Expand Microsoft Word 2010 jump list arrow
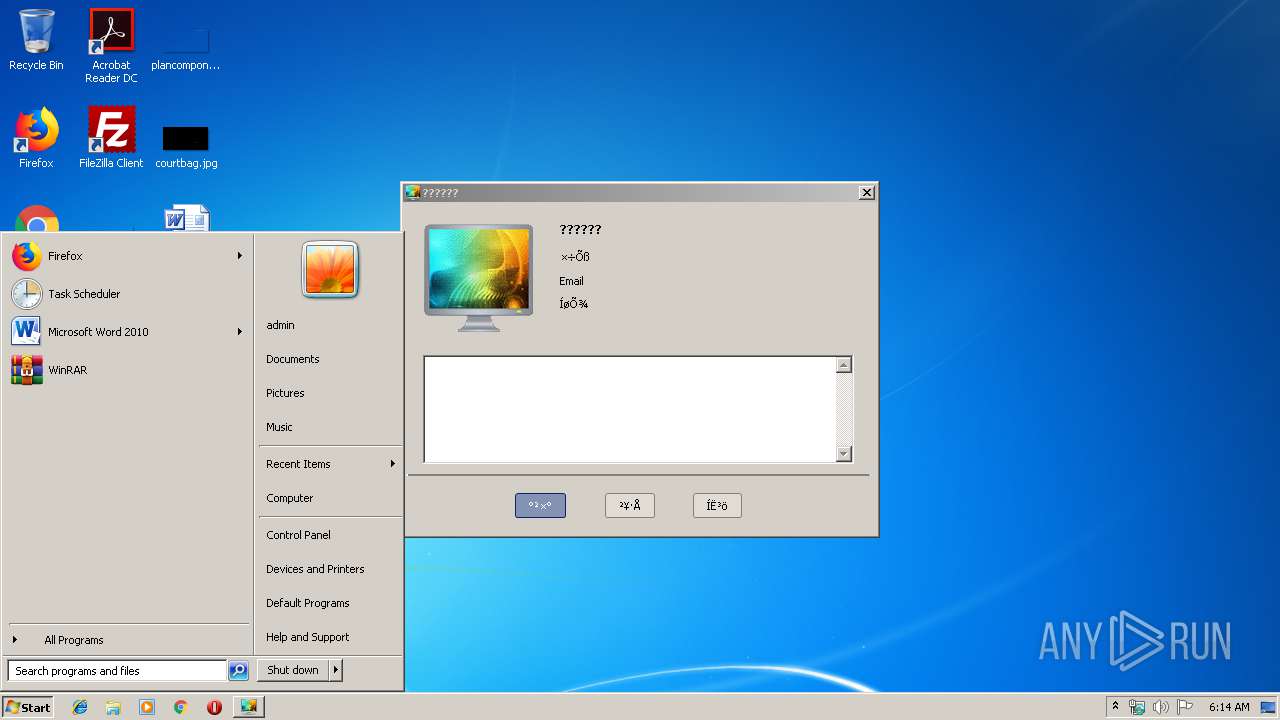The width and height of the screenshot is (1280, 720). [239, 332]
